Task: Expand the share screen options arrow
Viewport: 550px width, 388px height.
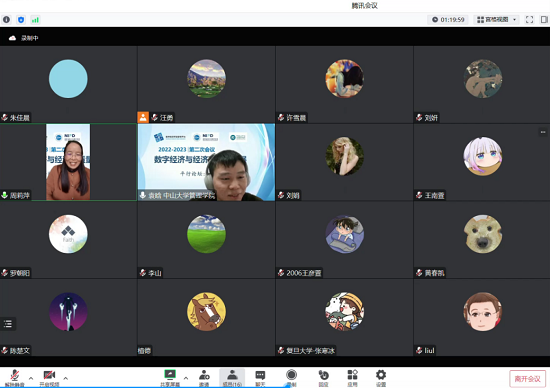Action: [x=186, y=378]
